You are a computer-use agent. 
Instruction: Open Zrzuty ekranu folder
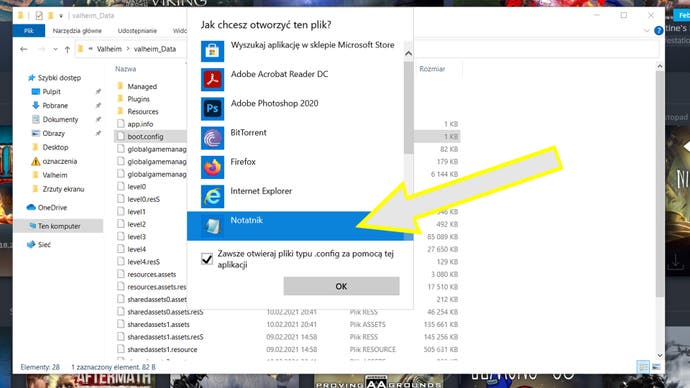[x=63, y=189]
